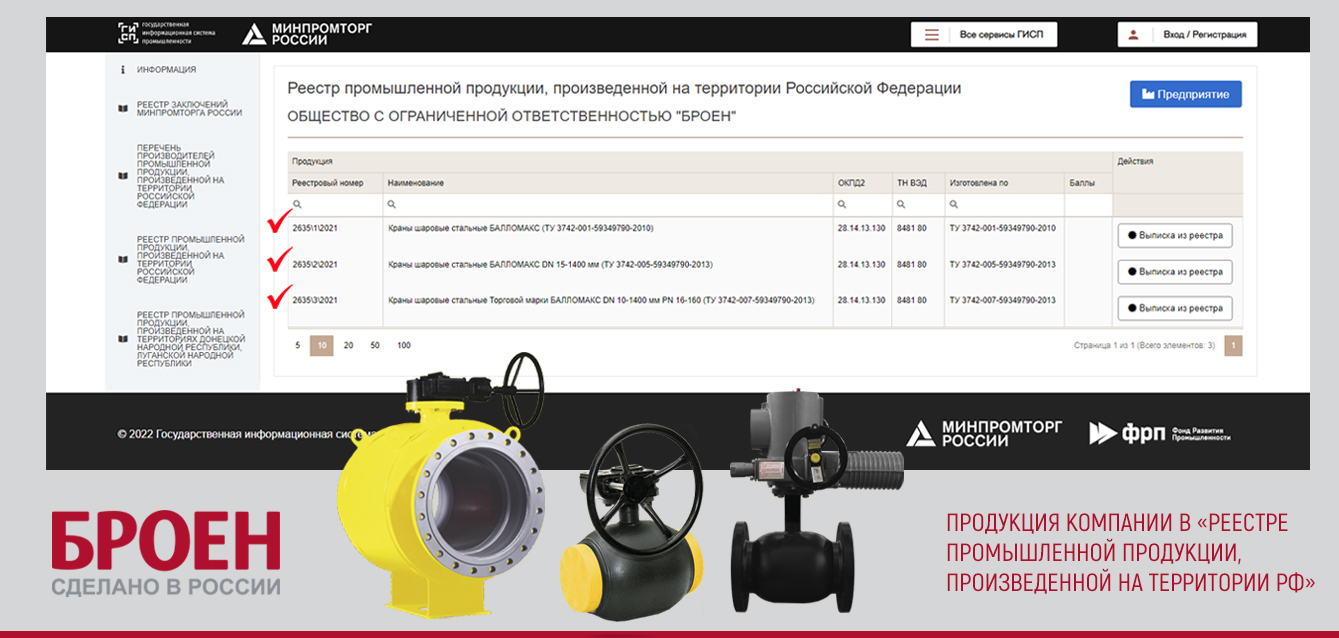
Task: Click the Информация info icon in sidebar
Action: tap(122, 70)
